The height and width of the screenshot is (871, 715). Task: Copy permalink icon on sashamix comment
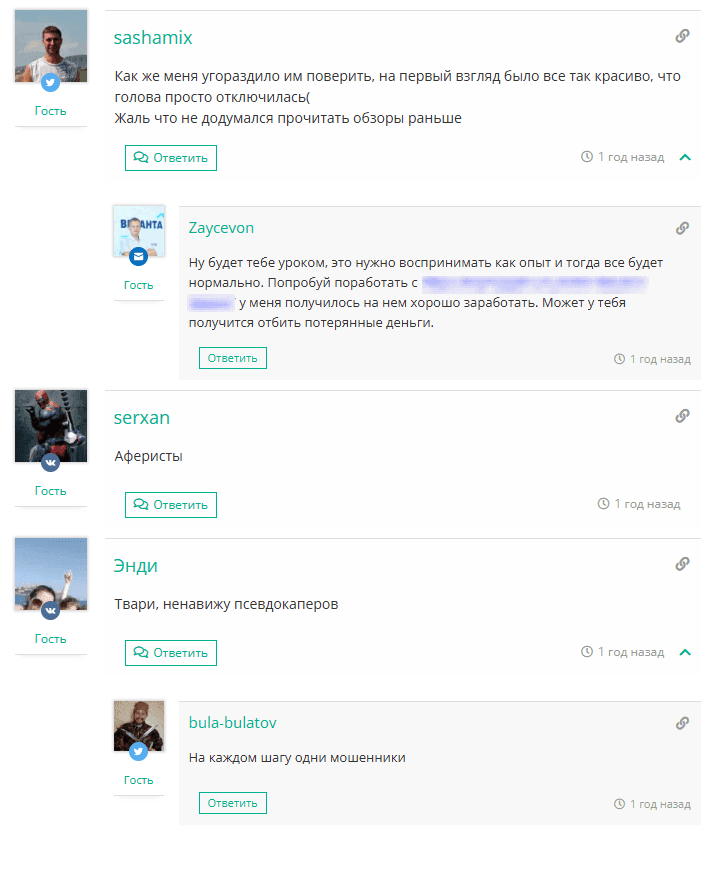point(682,36)
